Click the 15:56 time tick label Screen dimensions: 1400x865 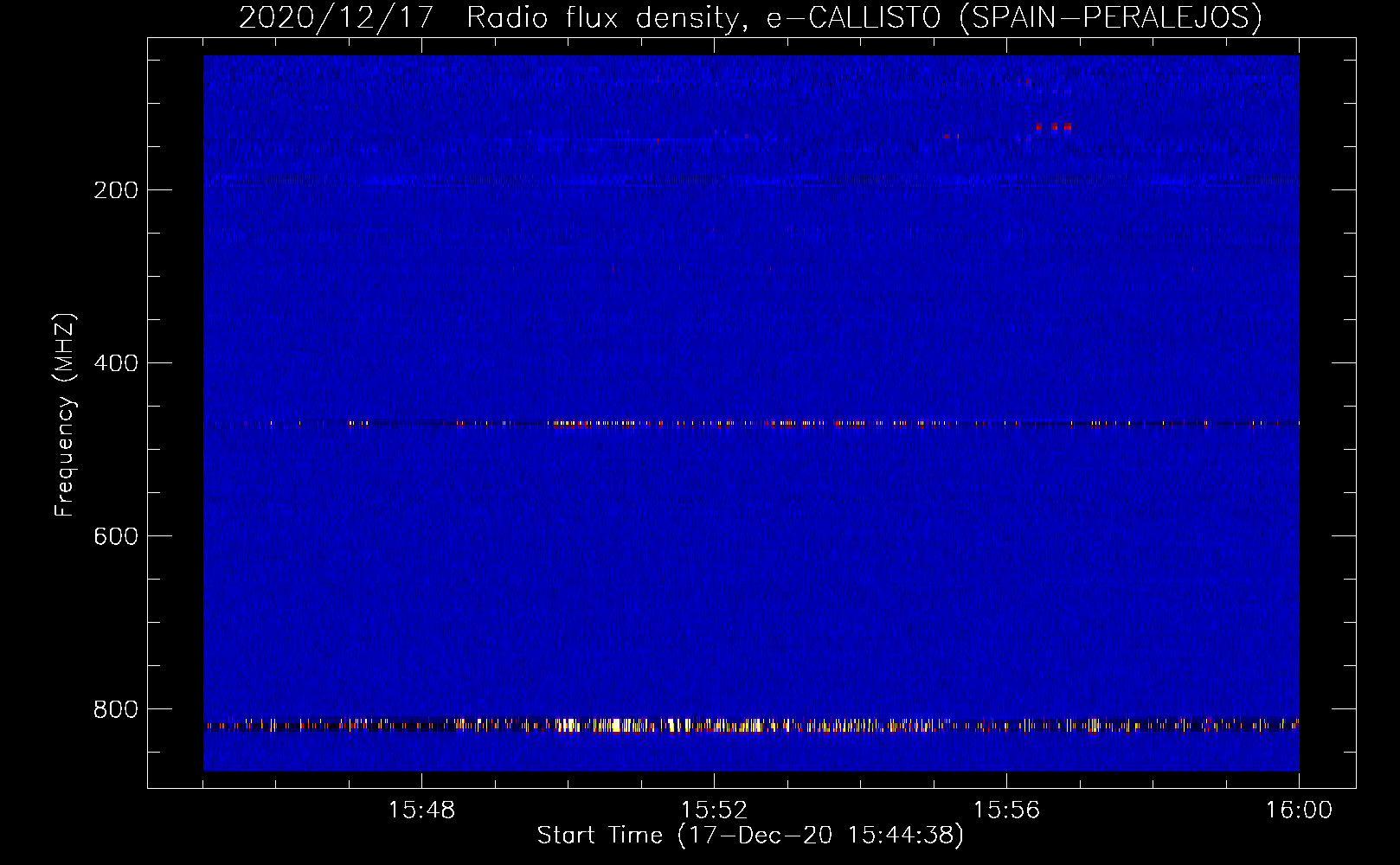coord(1006,811)
